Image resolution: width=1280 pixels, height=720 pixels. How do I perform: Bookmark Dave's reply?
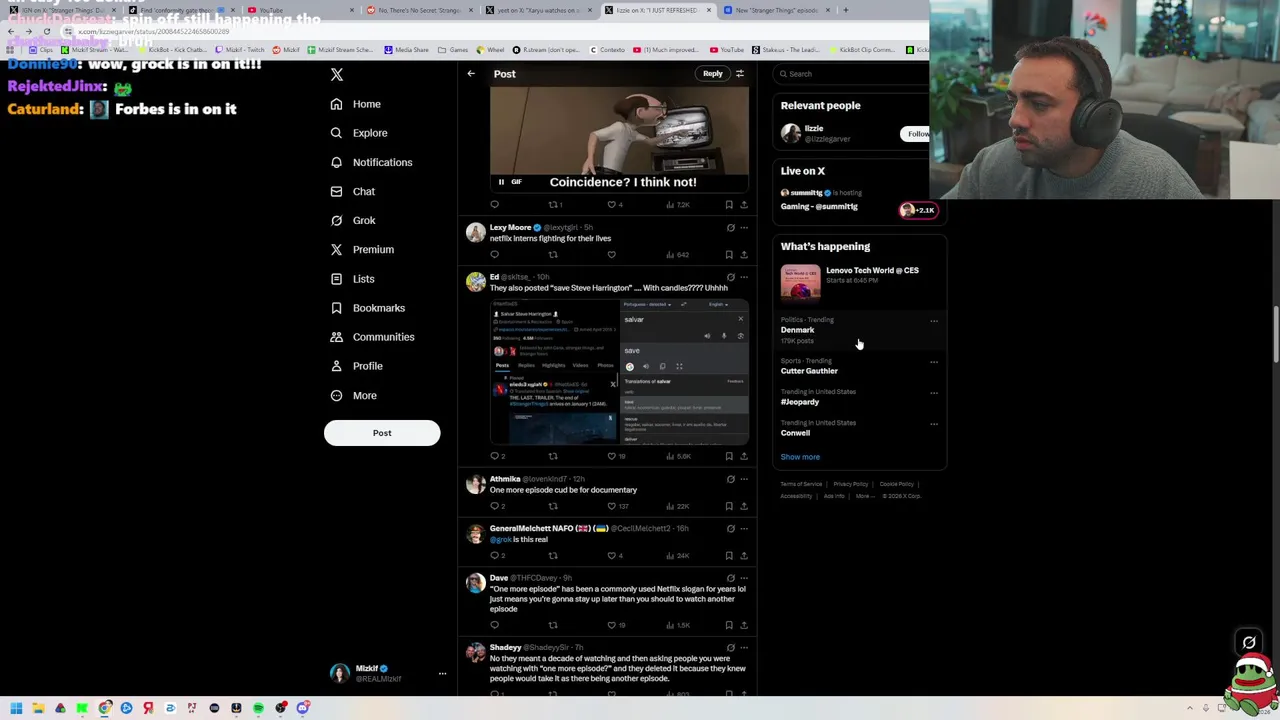click(x=729, y=625)
